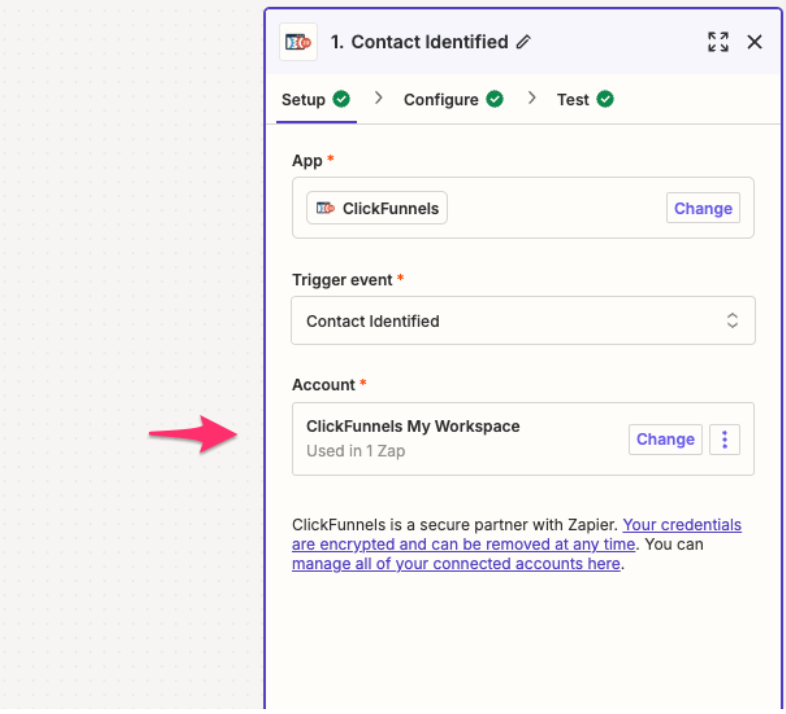Open the three-dot account options menu
The width and height of the screenshot is (786, 714).
click(725, 439)
